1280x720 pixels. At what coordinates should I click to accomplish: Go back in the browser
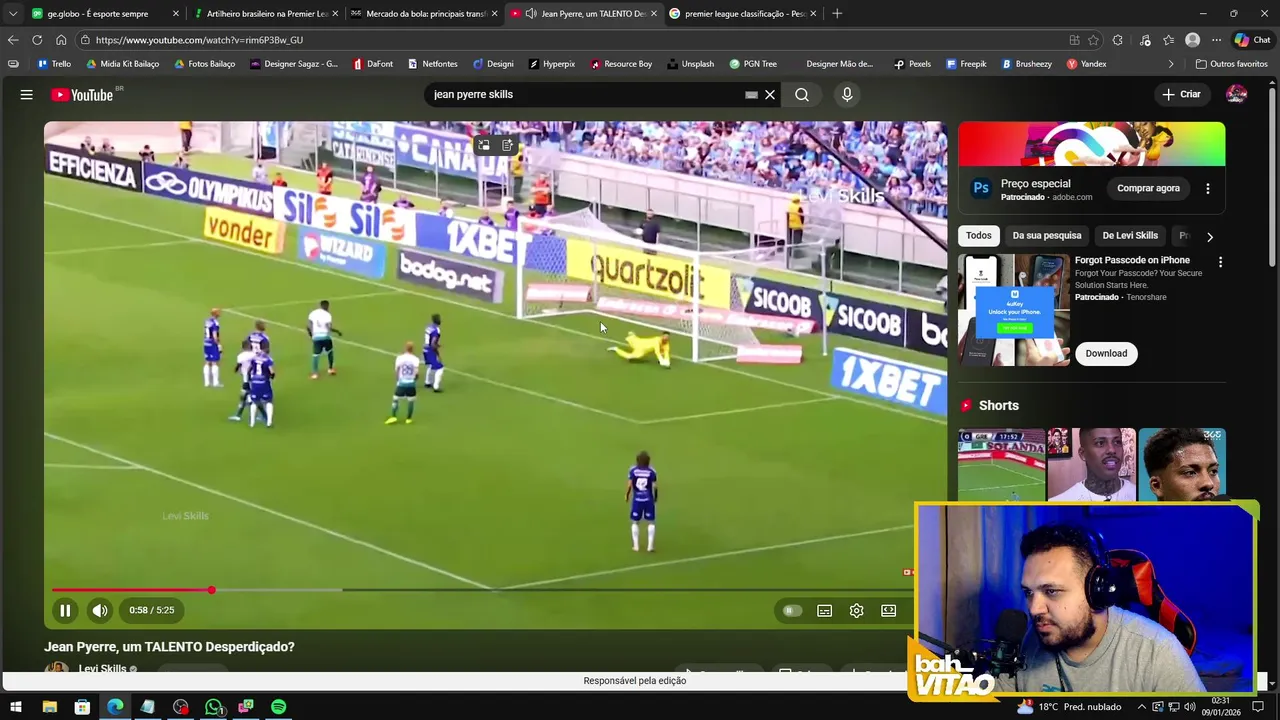tap(12, 40)
